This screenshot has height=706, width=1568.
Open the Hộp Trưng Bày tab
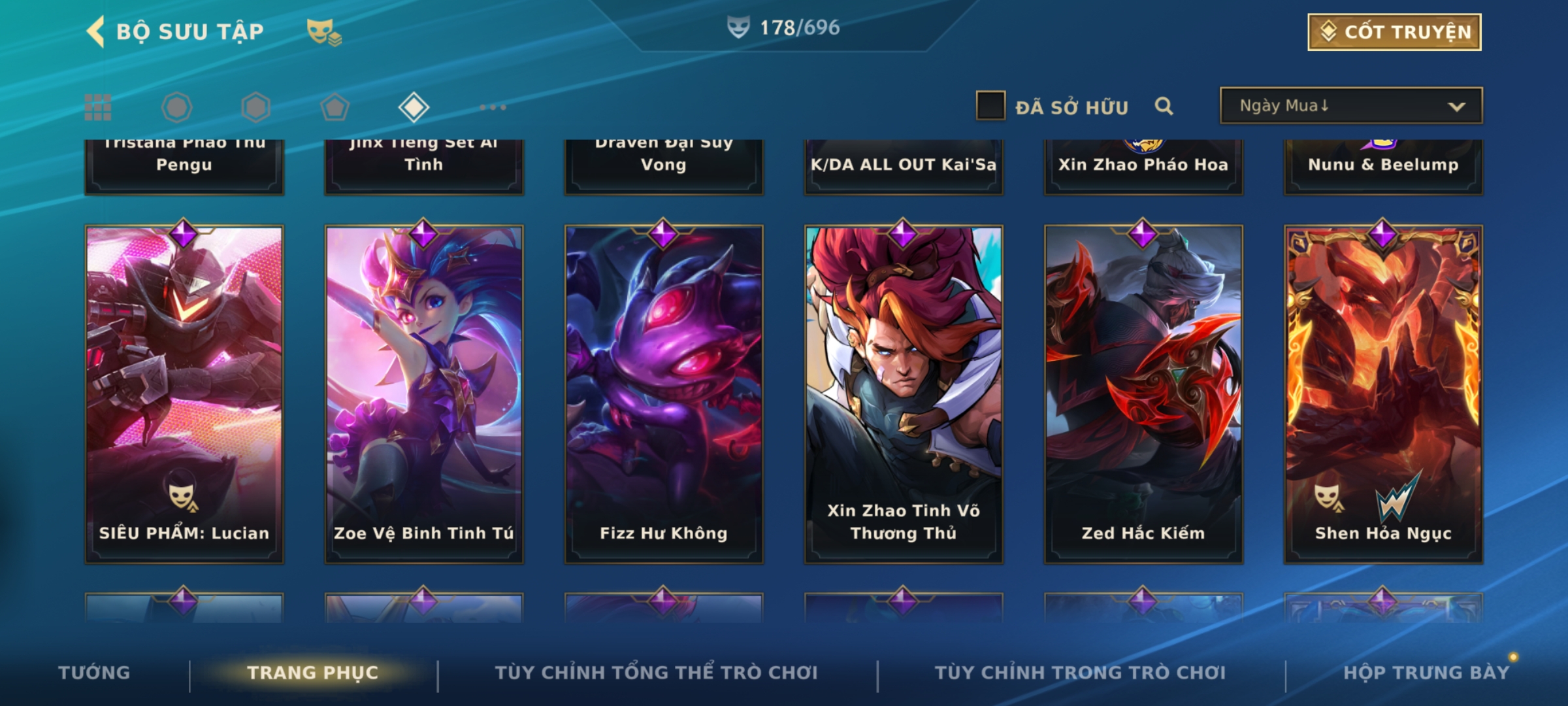coord(1426,672)
